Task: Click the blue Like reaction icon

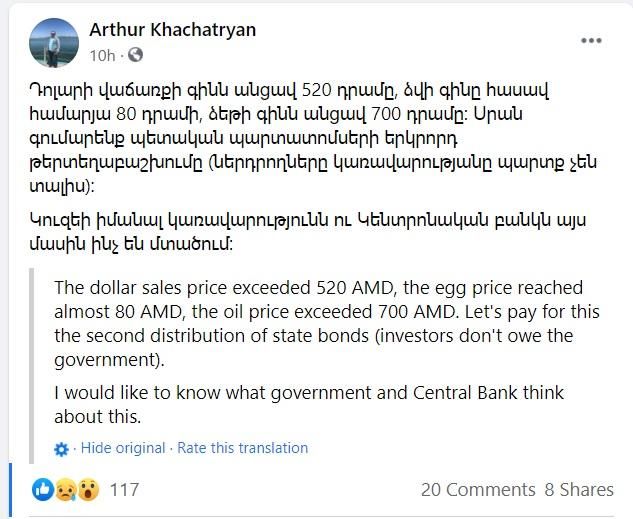Action: [x=43, y=489]
